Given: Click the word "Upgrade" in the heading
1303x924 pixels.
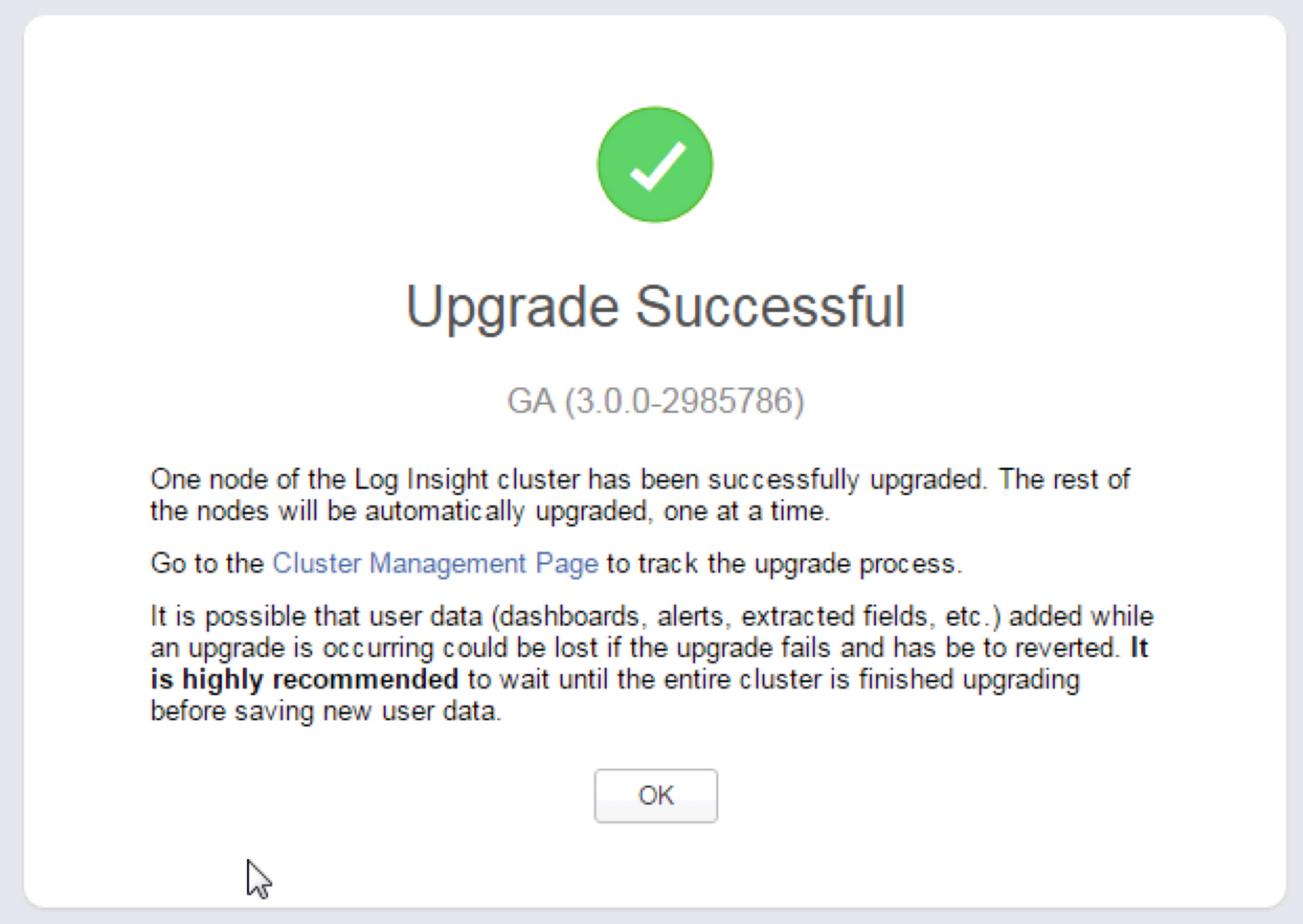Looking at the screenshot, I should 512,306.
